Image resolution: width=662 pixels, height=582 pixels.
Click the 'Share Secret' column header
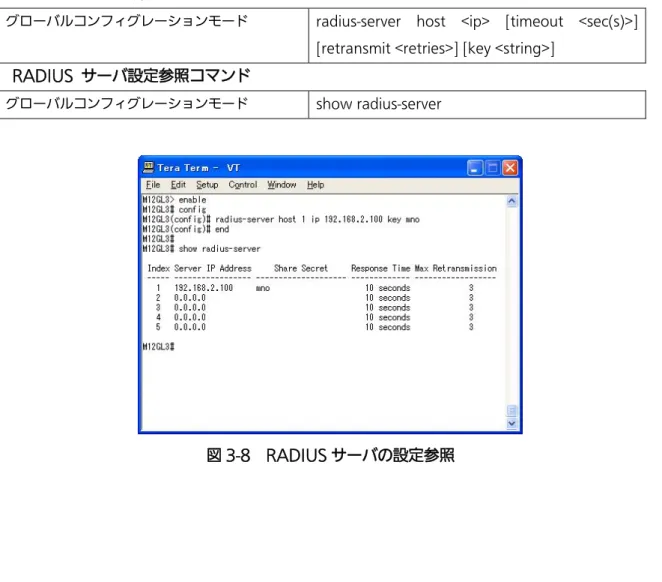coord(301,268)
